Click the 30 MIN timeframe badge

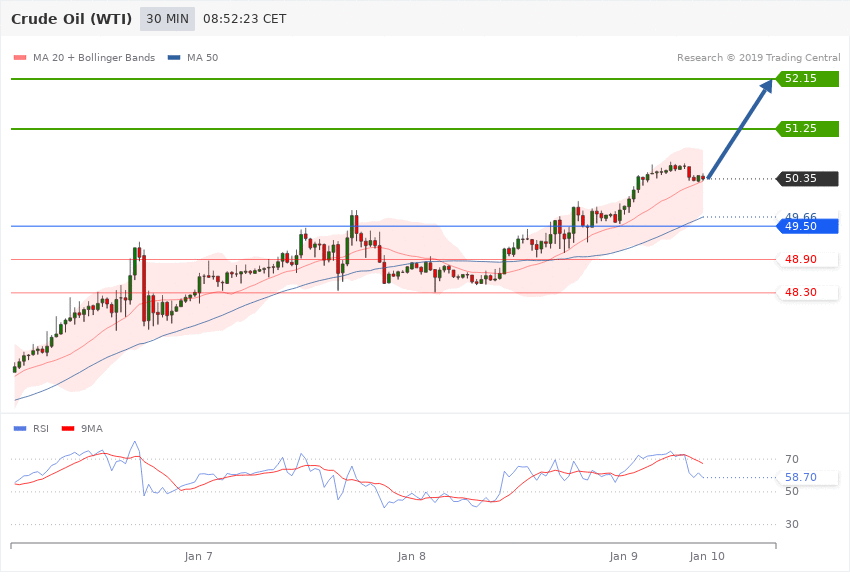[x=167, y=19]
